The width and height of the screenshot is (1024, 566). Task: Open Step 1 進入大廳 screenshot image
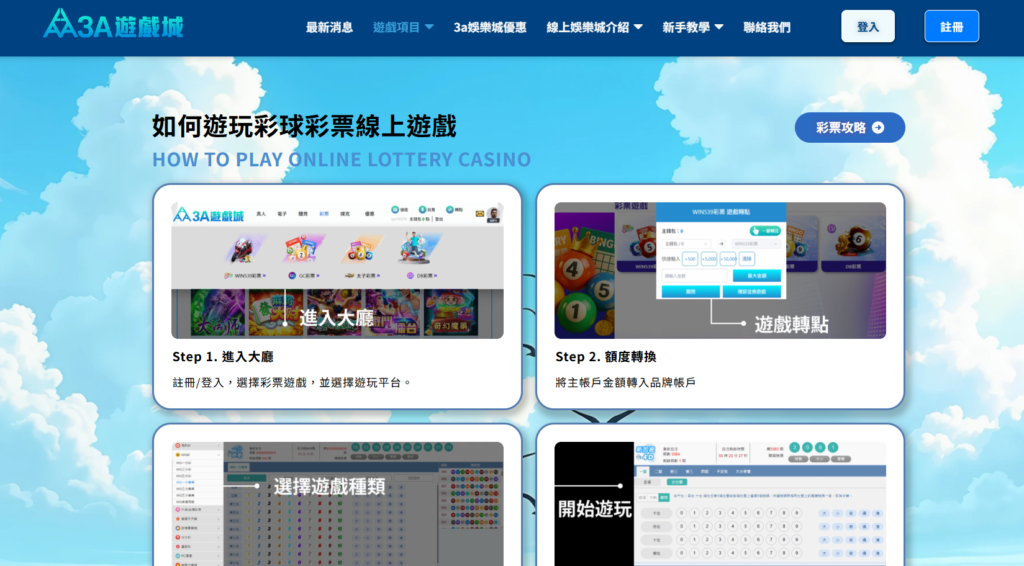pyautogui.click(x=337, y=270)
